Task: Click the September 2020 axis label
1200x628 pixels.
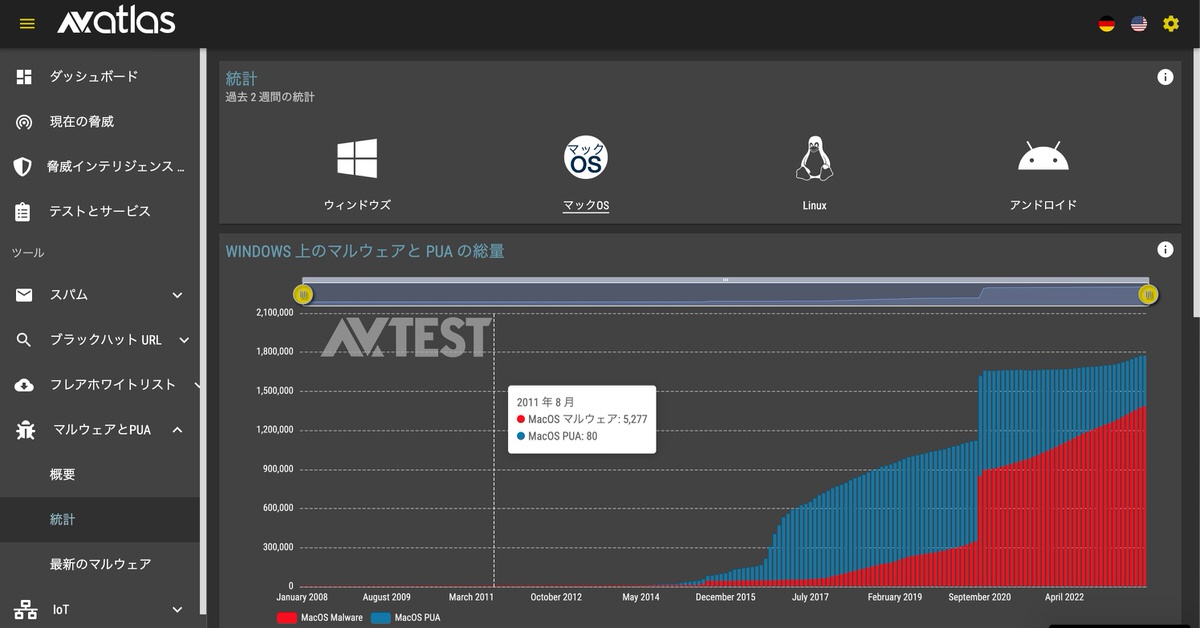Action: (978, 598)
